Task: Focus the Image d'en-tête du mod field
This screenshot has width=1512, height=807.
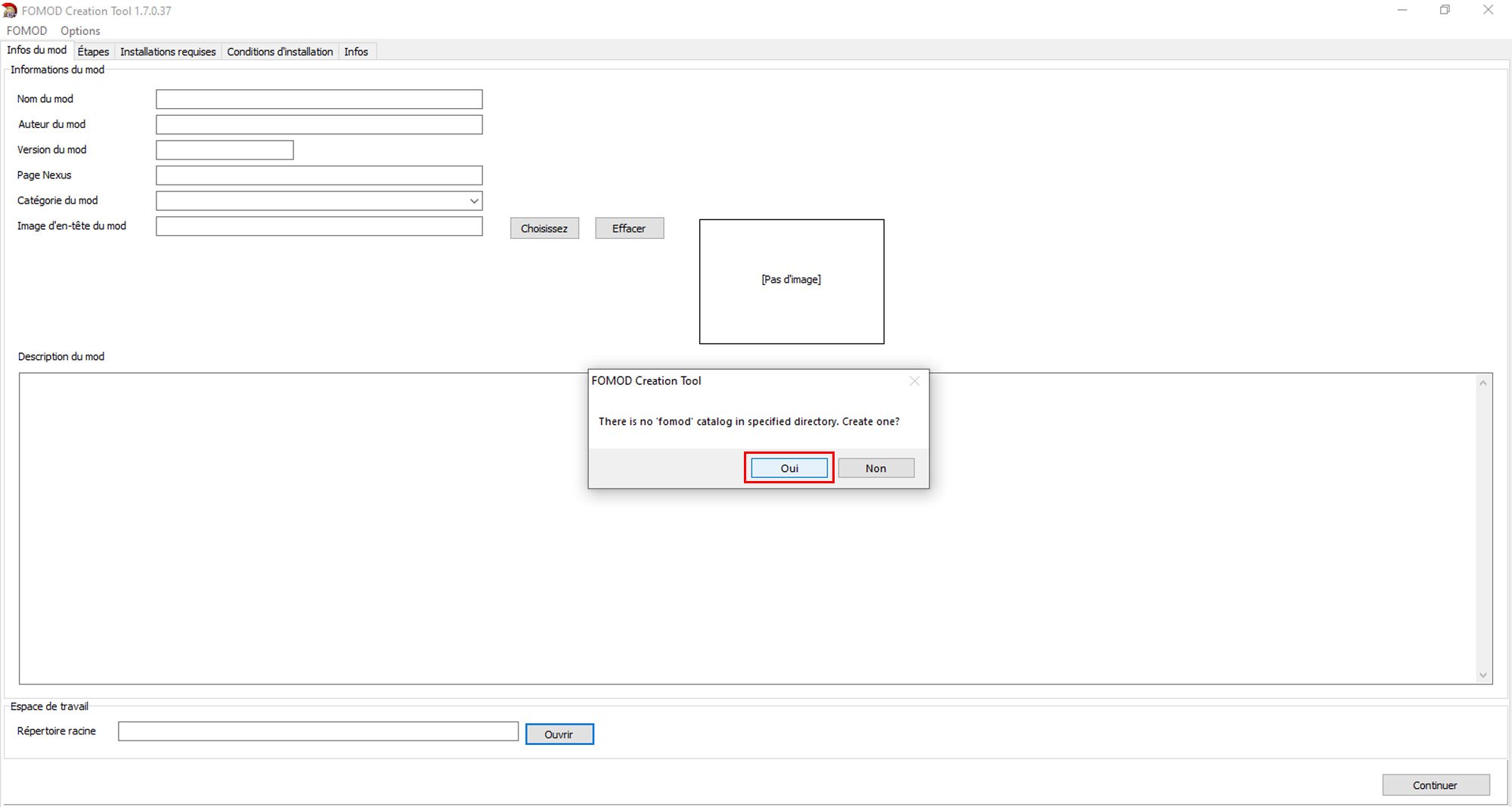Action: click(319, 226)
